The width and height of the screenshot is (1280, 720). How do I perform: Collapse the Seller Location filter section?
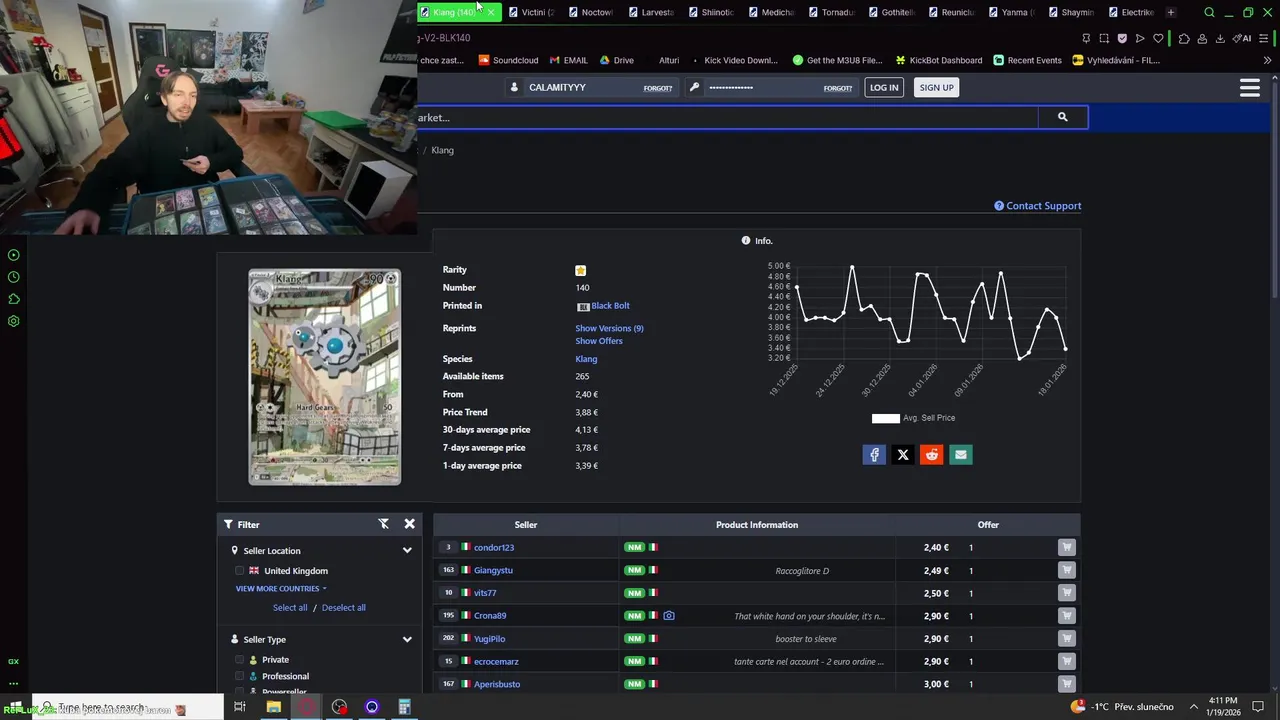click(407, 551)
